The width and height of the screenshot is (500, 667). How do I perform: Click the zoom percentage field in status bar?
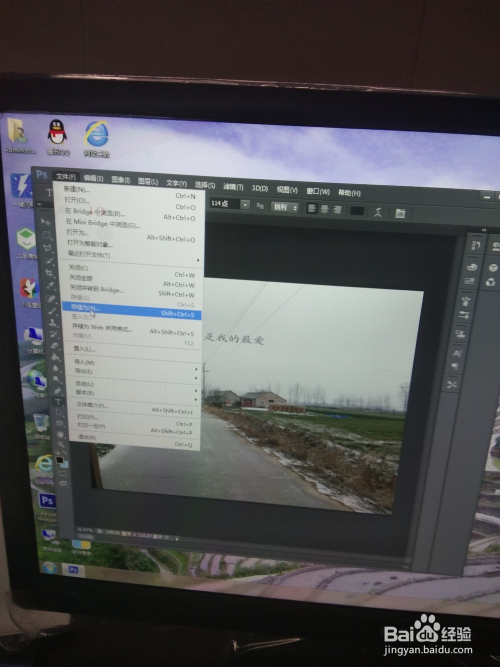point(85,530)
